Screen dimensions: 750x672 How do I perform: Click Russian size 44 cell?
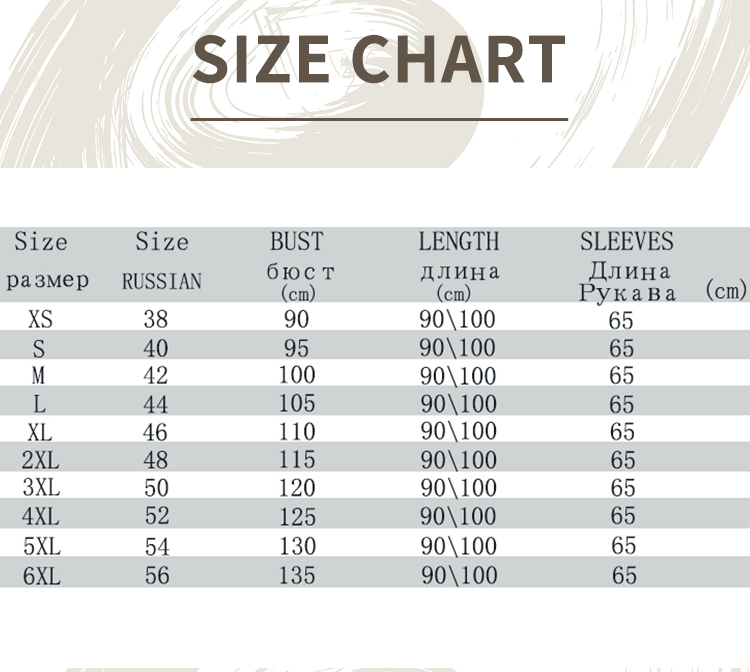coord(156,404)
